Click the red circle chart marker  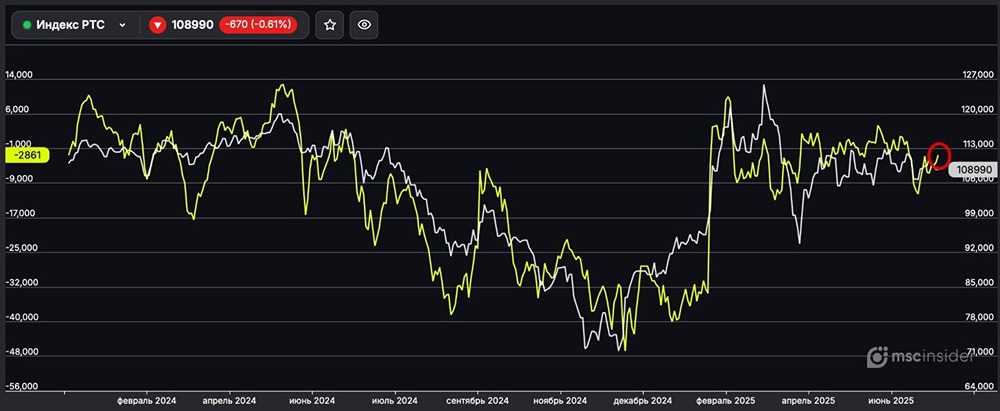(x=939, y=155)
